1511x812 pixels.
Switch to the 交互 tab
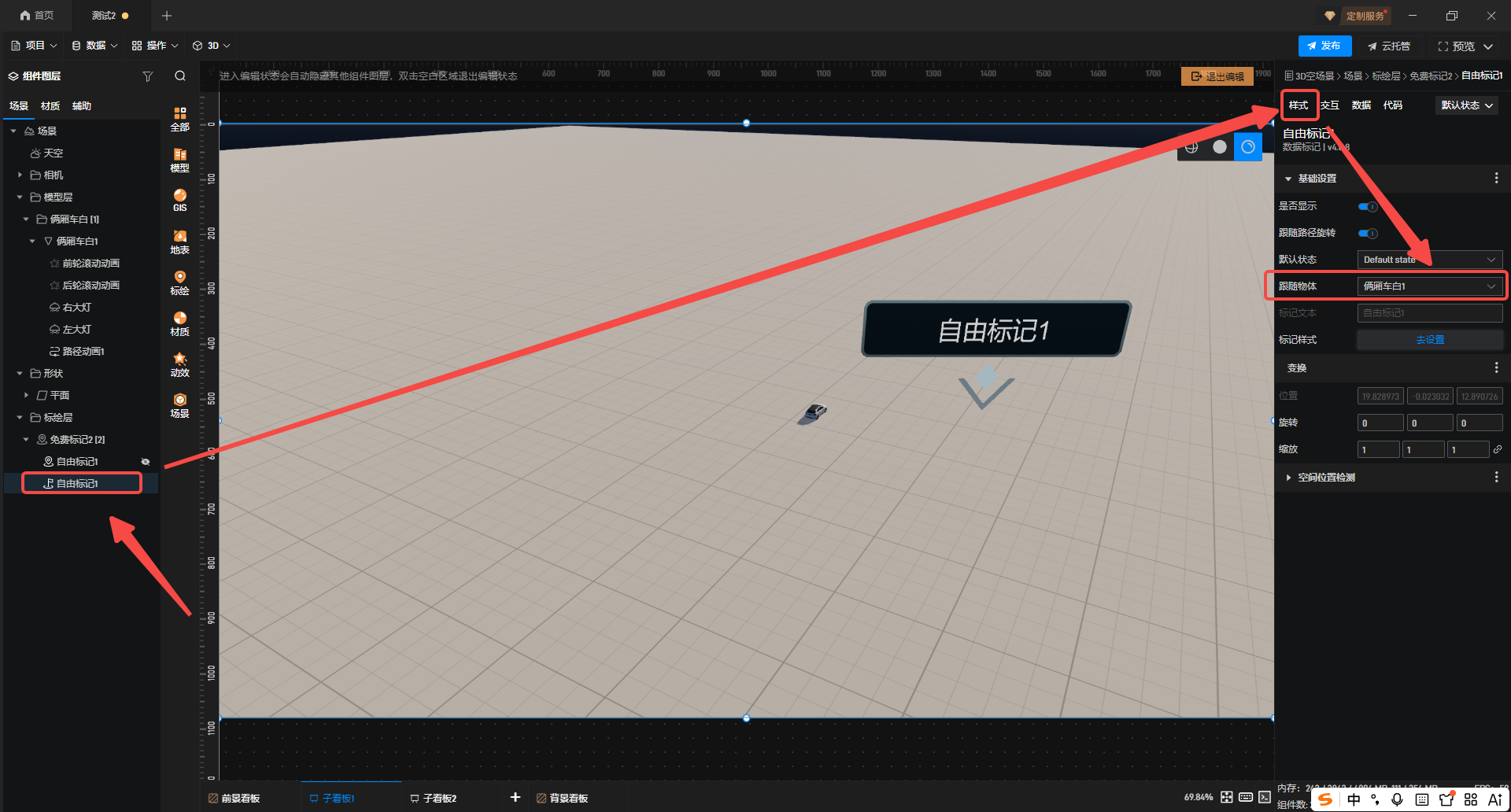(1330, 105)
